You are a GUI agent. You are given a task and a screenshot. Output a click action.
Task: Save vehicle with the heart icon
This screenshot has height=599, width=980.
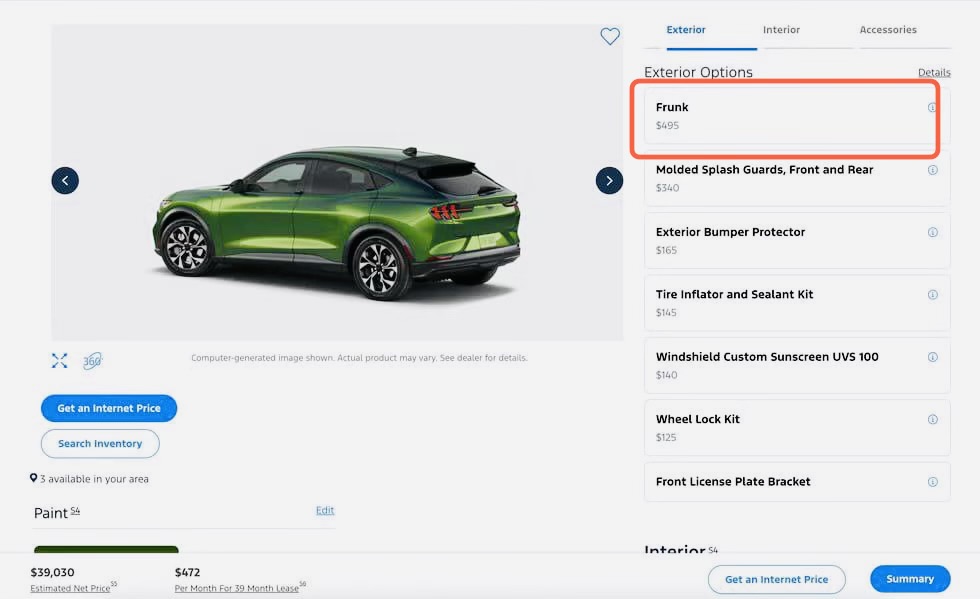[610, 37]
